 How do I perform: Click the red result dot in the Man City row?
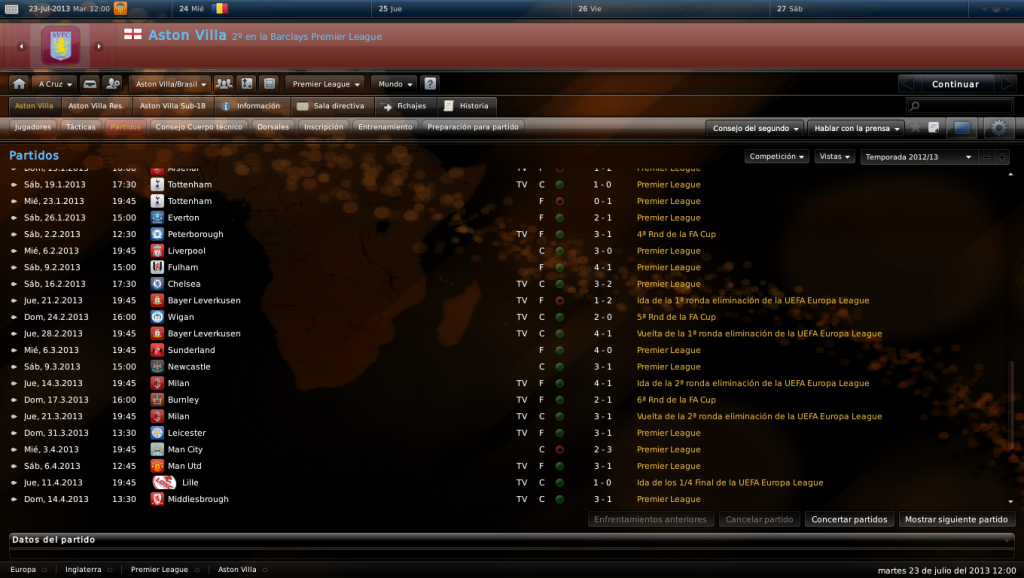(560, 450)
